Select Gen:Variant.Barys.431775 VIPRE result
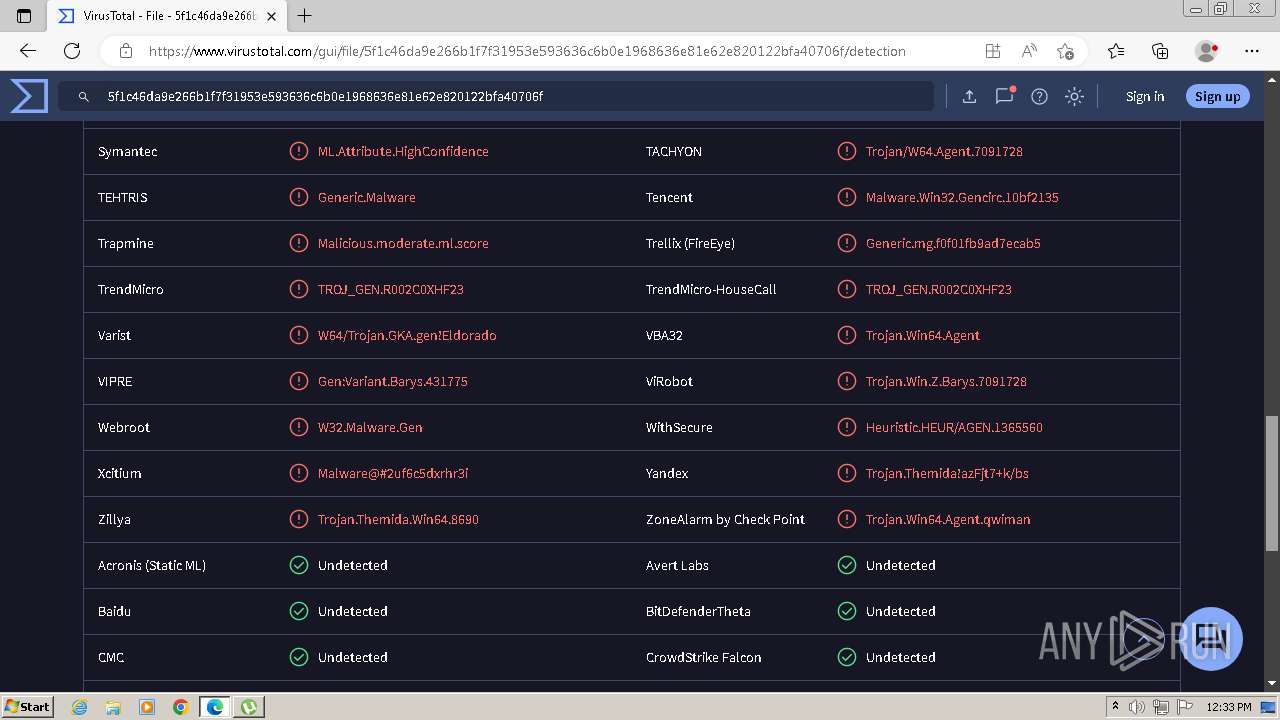This screenshot has height=720, width=1280. pyautogui.click(x=393, y=381)
